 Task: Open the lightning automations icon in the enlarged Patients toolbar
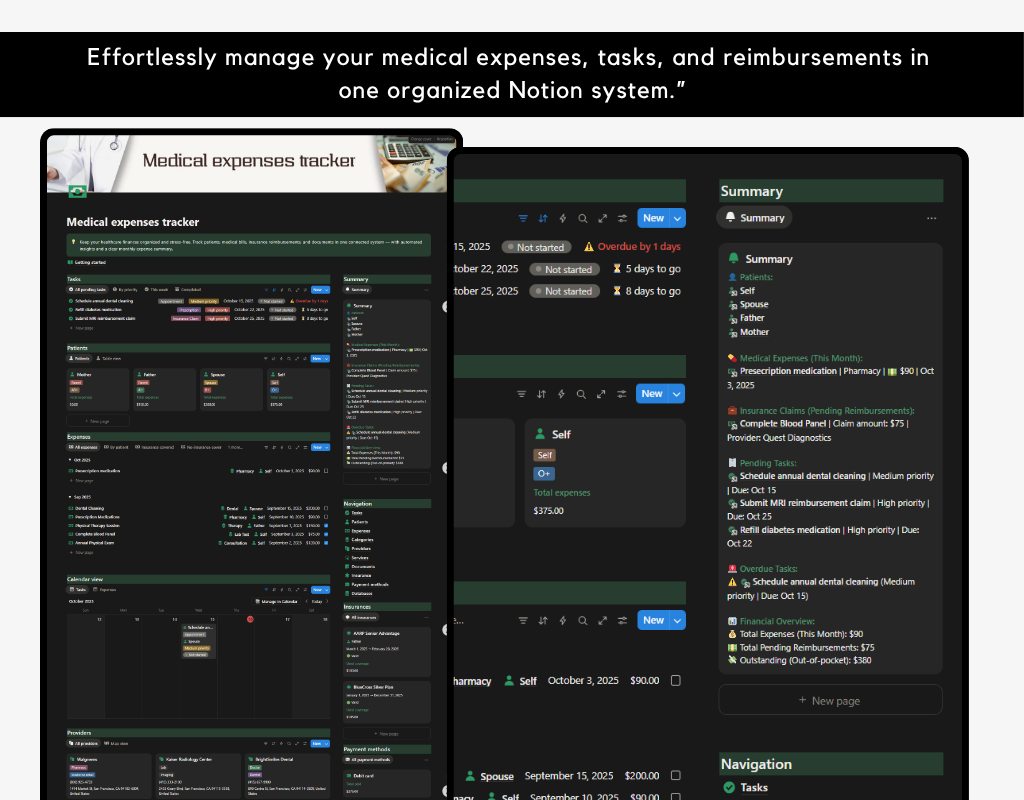click(561, 394)
